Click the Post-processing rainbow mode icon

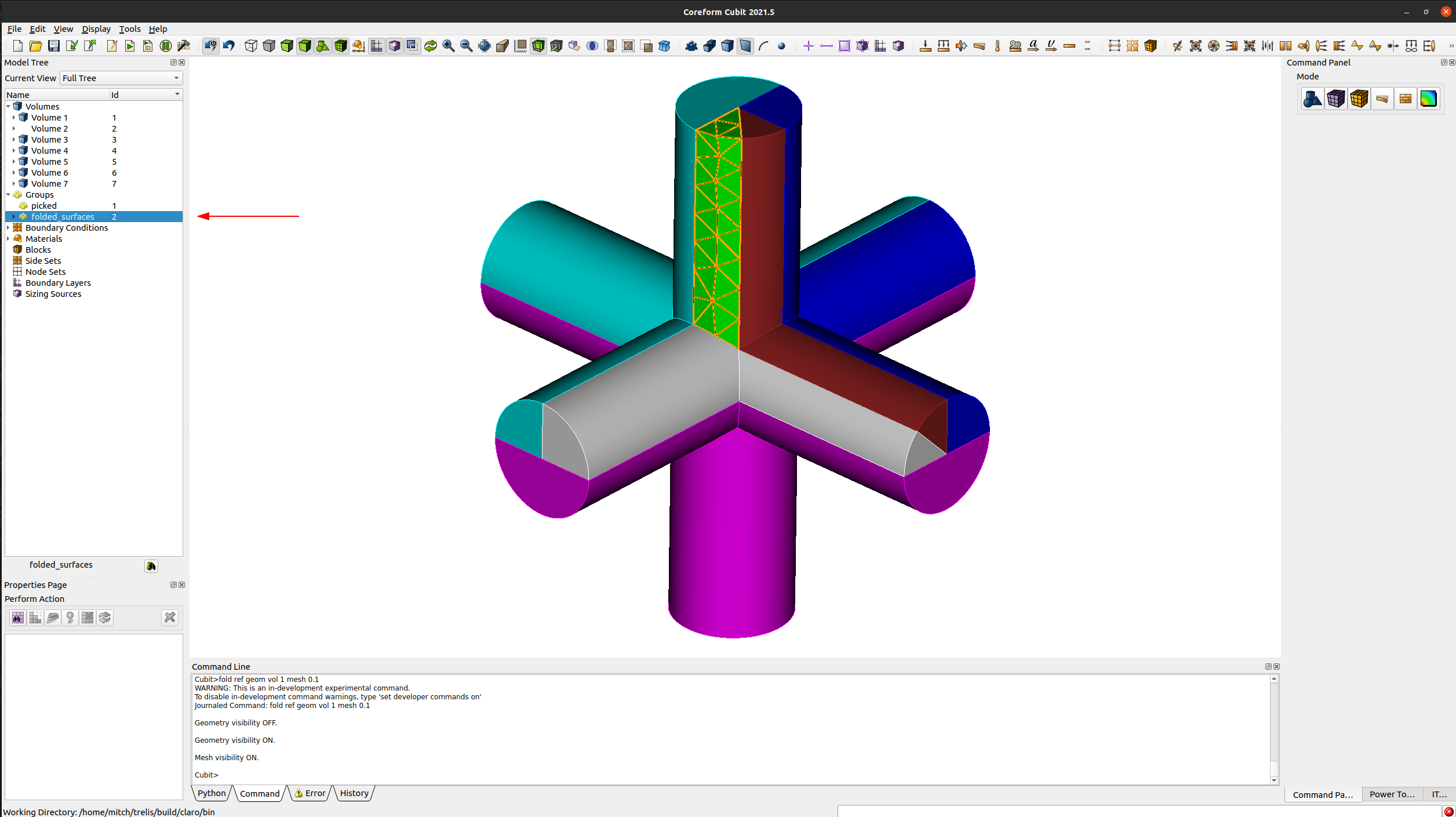tap(1428, 99)
